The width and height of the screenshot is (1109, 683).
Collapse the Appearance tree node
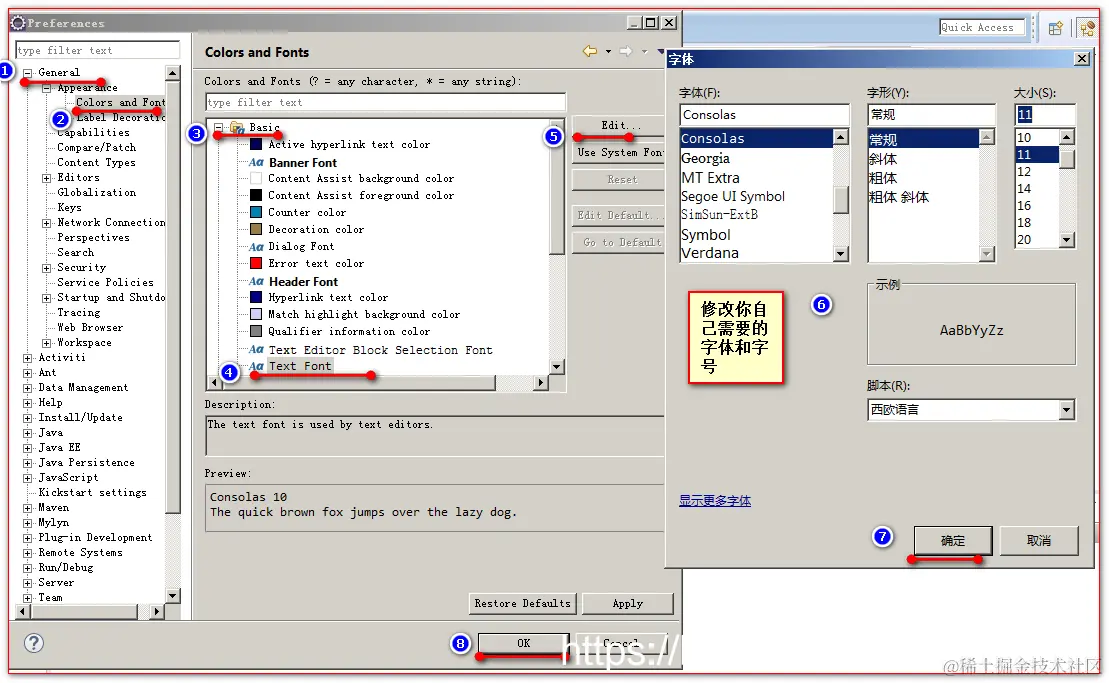pos(47,88)
